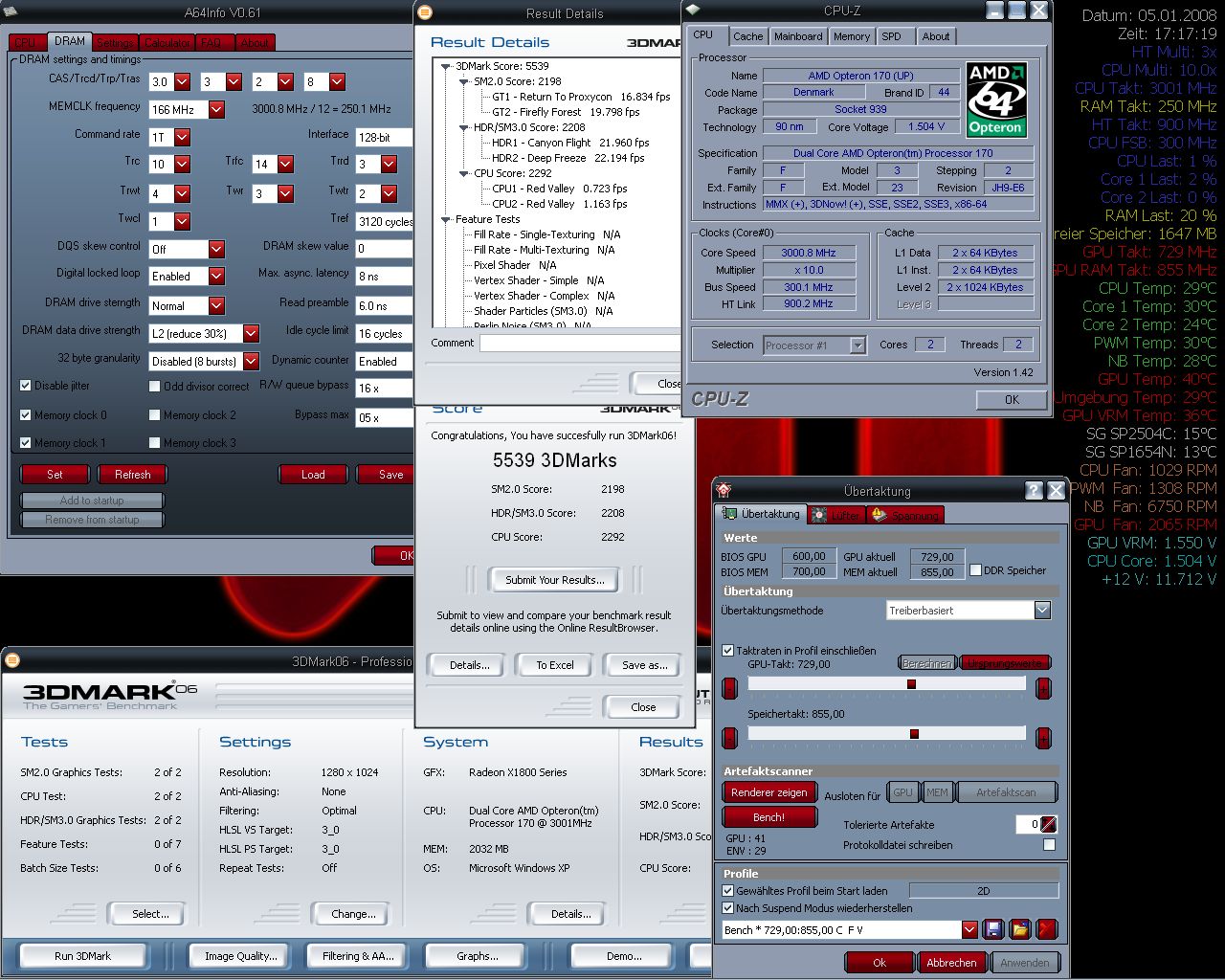Viewport: 1225px width, 980px height.
Task: Click the save profile floppy disk icon
Action: 992,929
